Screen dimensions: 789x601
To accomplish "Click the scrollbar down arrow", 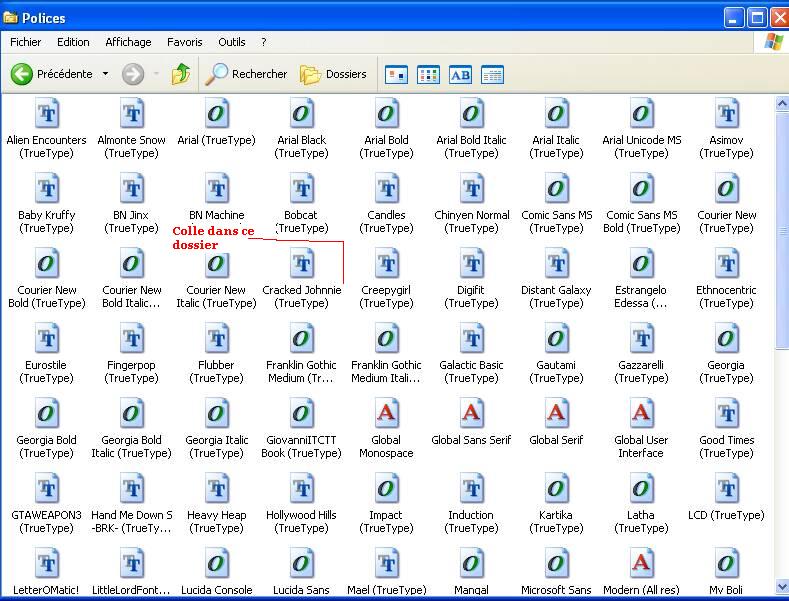I will 782,587.
